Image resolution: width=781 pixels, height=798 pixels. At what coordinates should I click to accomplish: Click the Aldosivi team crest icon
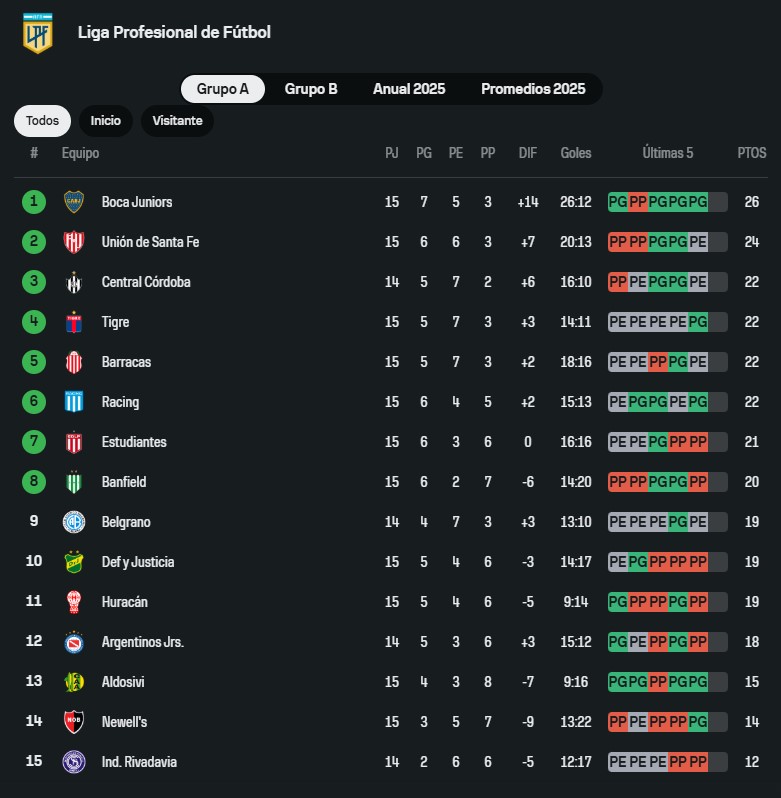[73, 682]
